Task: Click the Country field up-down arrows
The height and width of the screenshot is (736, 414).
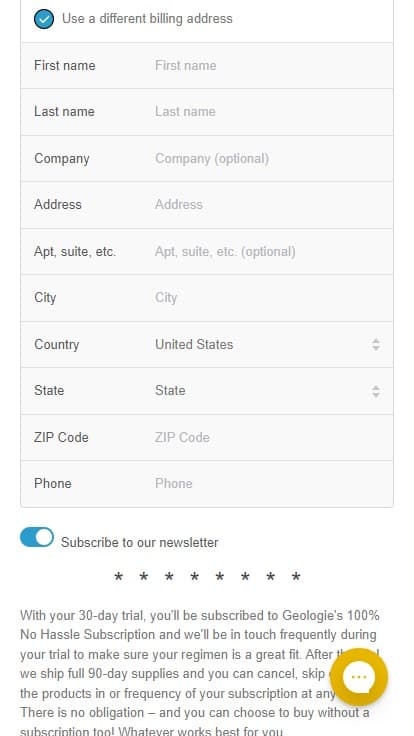Action: pos(376,345)
